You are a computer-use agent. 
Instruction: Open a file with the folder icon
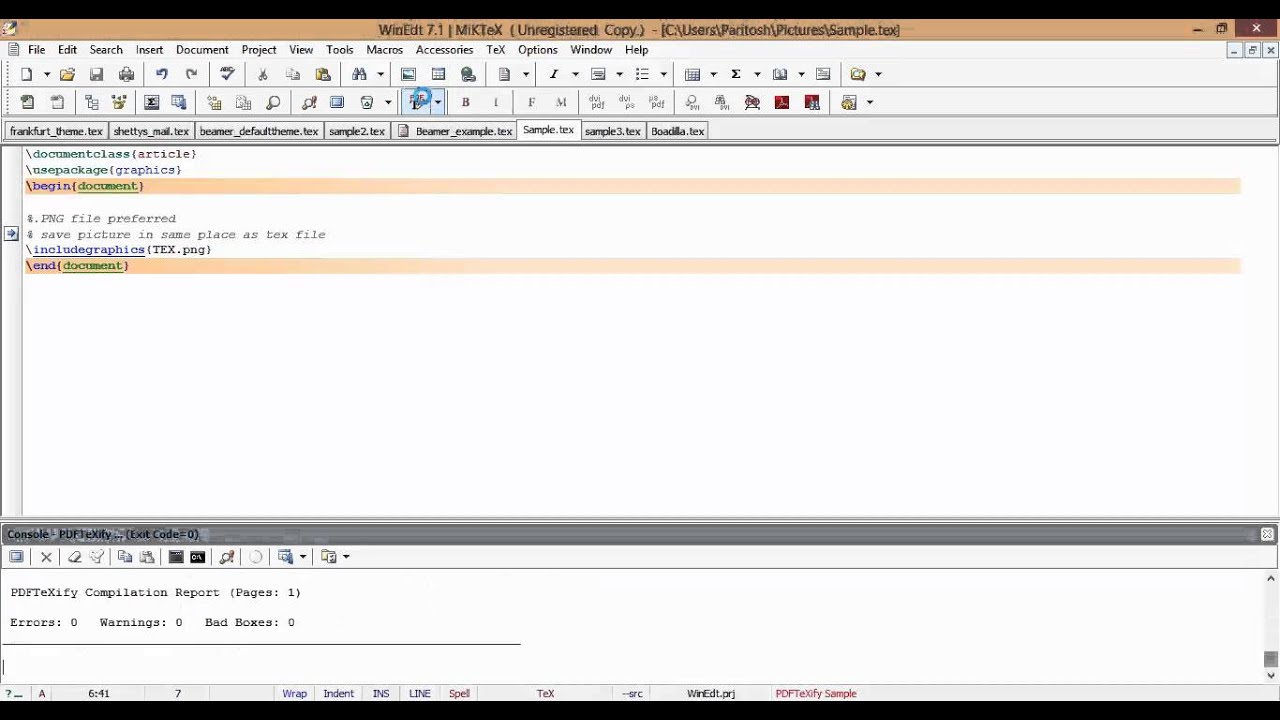point(67,74)
